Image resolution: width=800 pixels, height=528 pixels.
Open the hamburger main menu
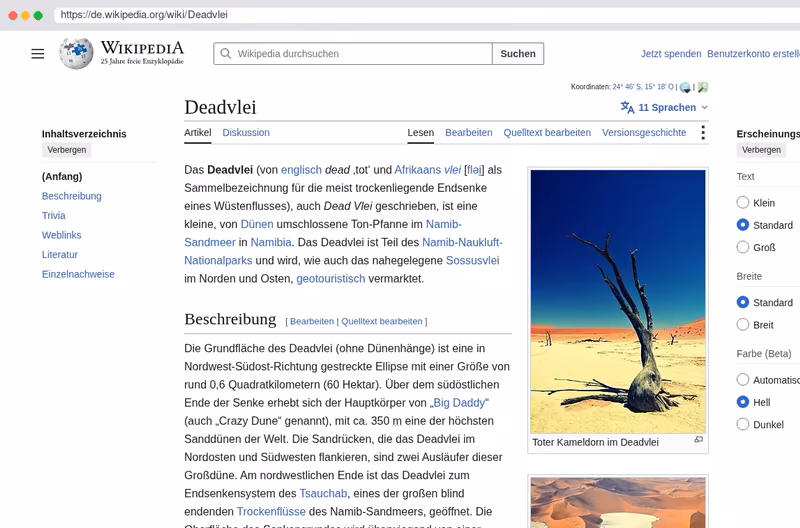[x=38, y=54]
